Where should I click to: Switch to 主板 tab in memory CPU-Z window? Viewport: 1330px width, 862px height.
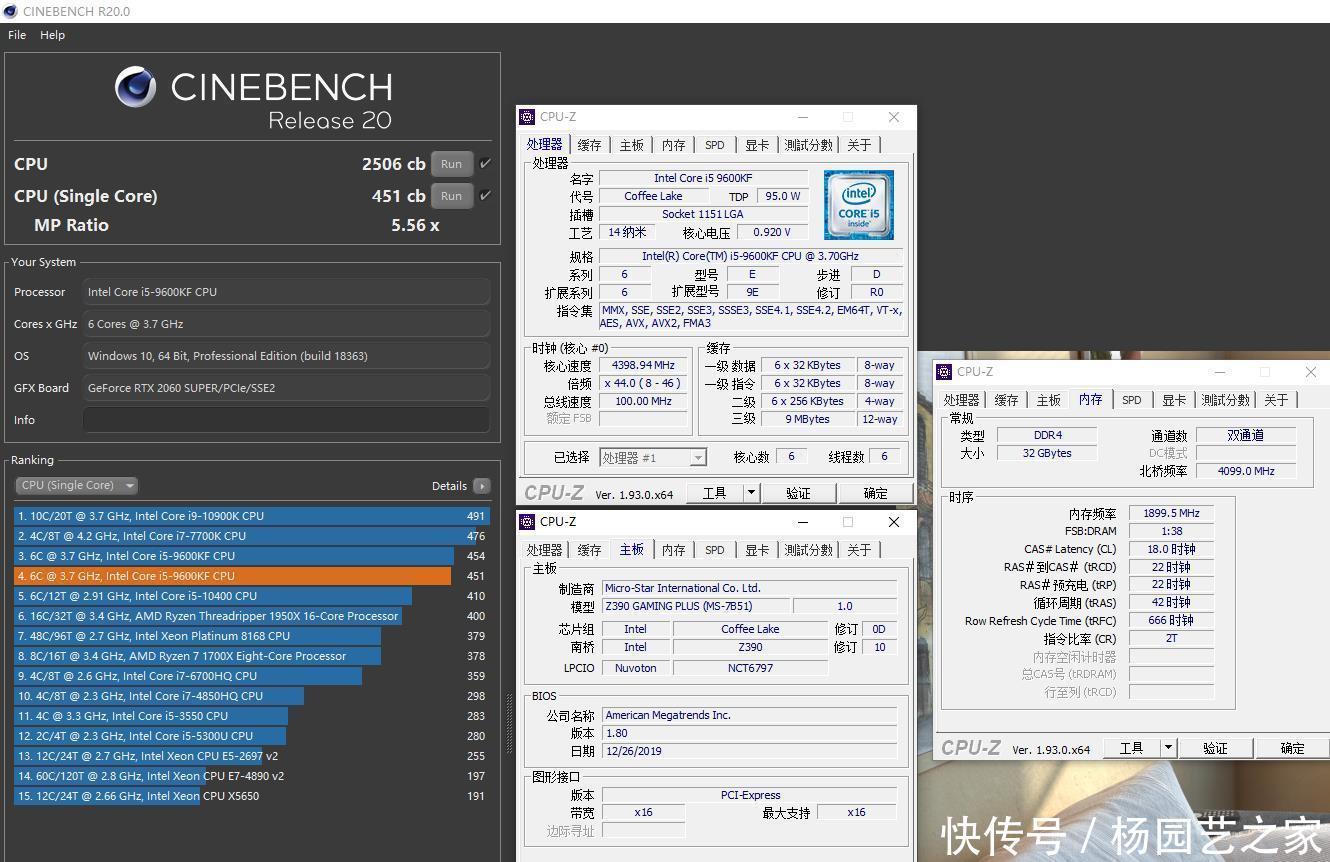tap(1048, 400)
